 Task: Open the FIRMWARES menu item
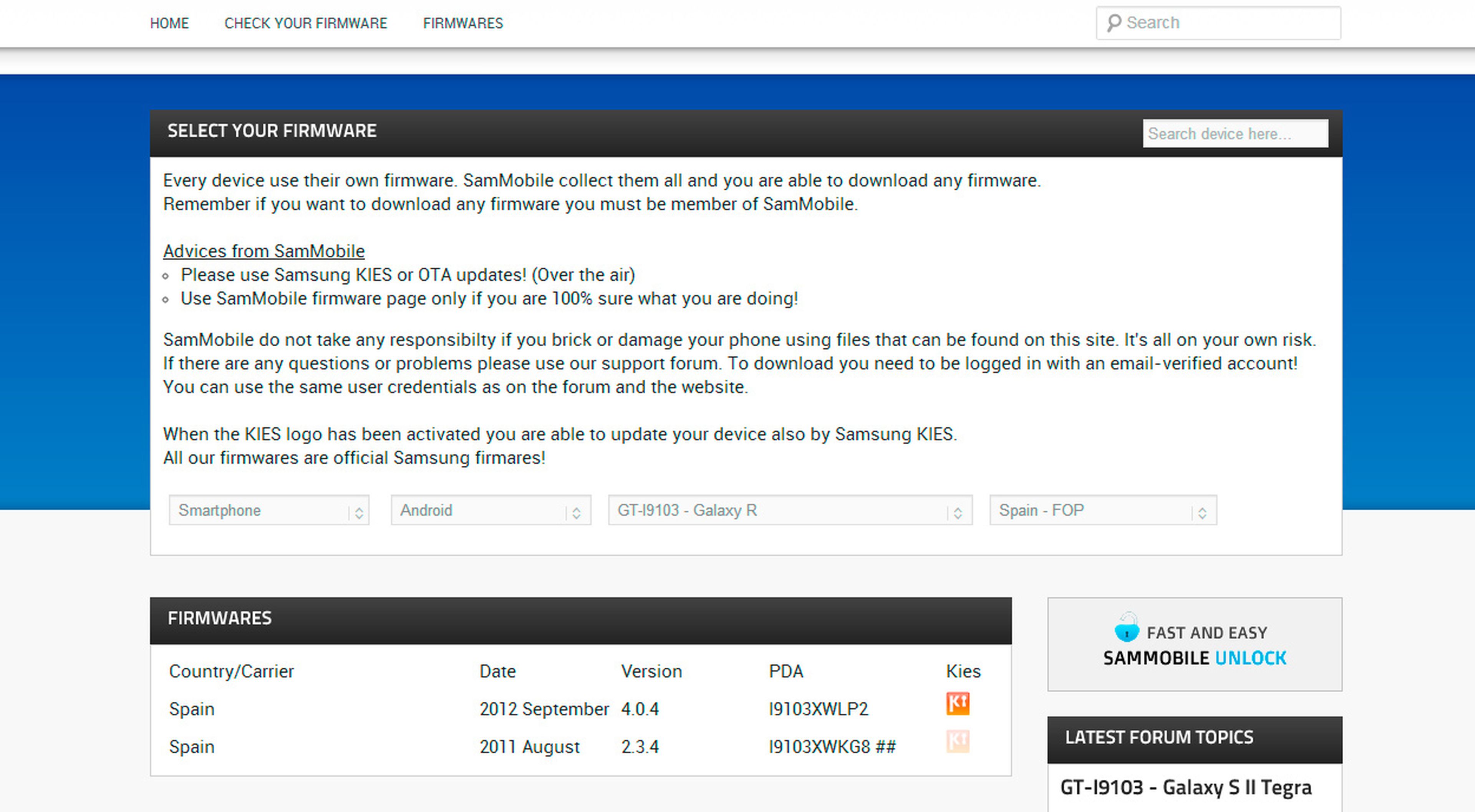[462, 23]
